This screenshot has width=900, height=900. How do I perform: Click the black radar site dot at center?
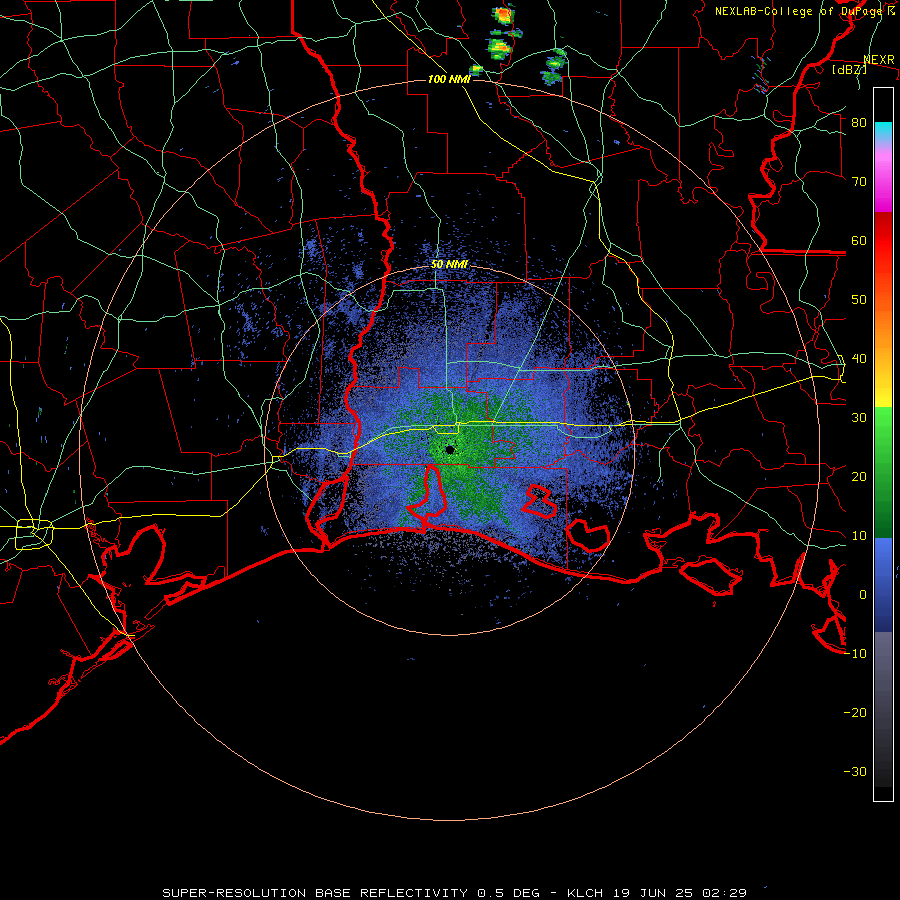(450, 450)
